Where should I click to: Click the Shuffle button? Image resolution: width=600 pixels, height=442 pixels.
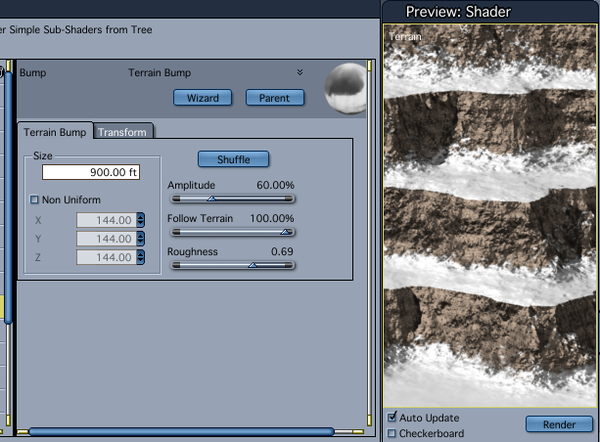point(233,159)
